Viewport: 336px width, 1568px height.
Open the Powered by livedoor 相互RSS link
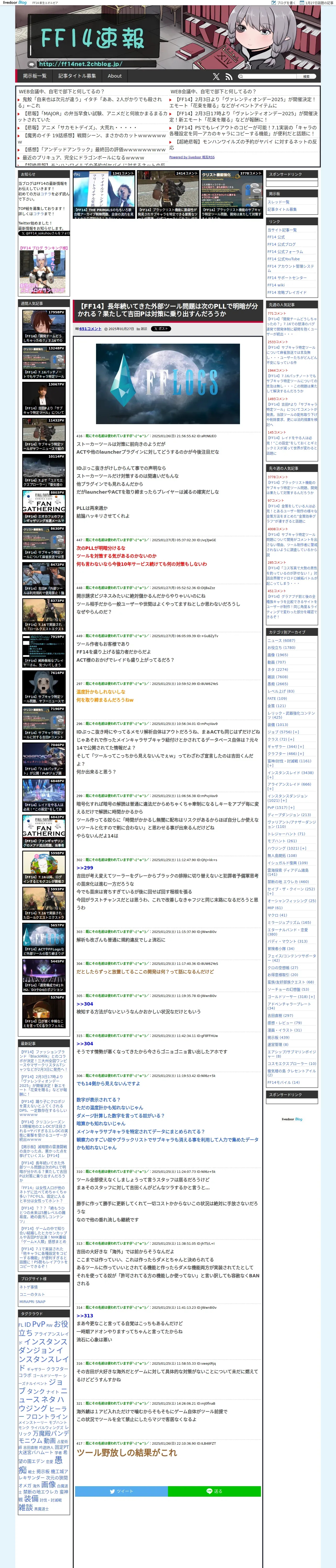192,157
